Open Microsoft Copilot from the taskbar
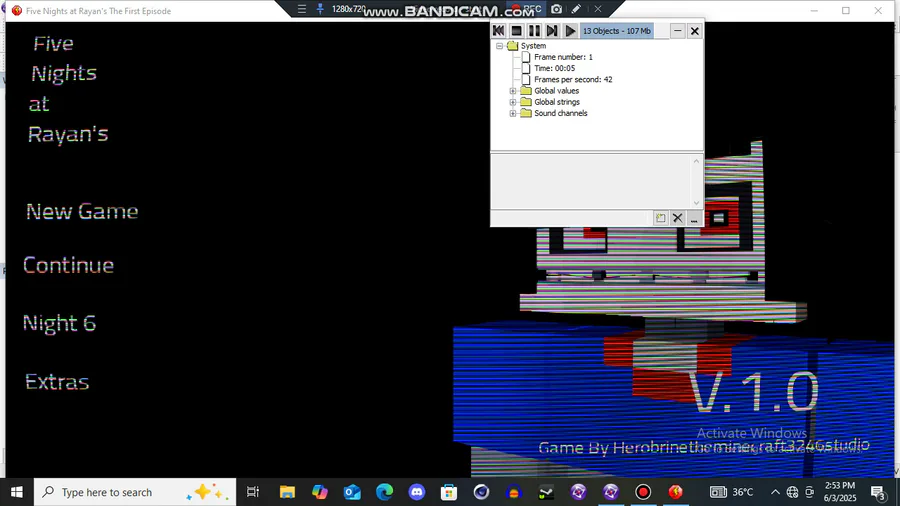 click(x=320, y=492)
